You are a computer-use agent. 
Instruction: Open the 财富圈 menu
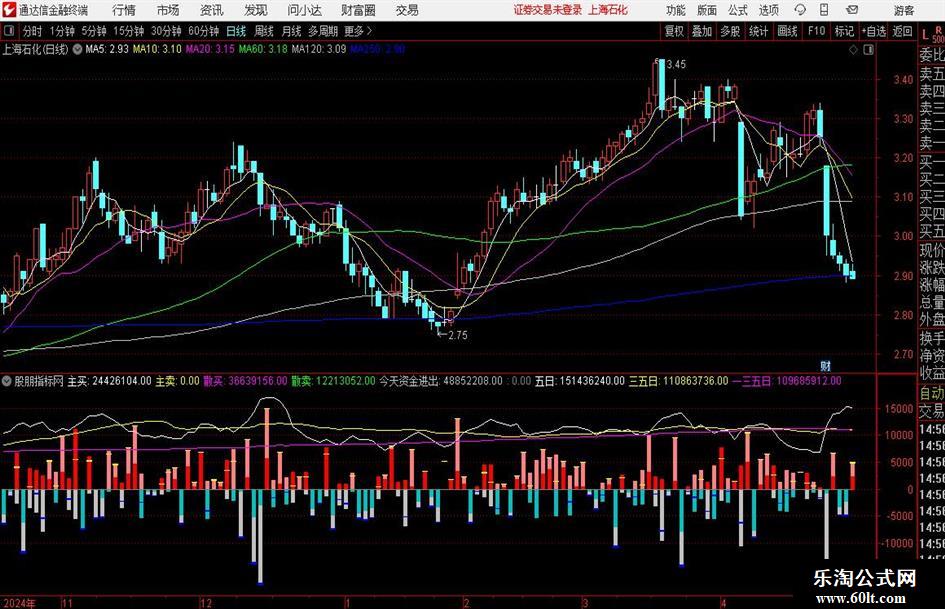click(x=358, y=10)
